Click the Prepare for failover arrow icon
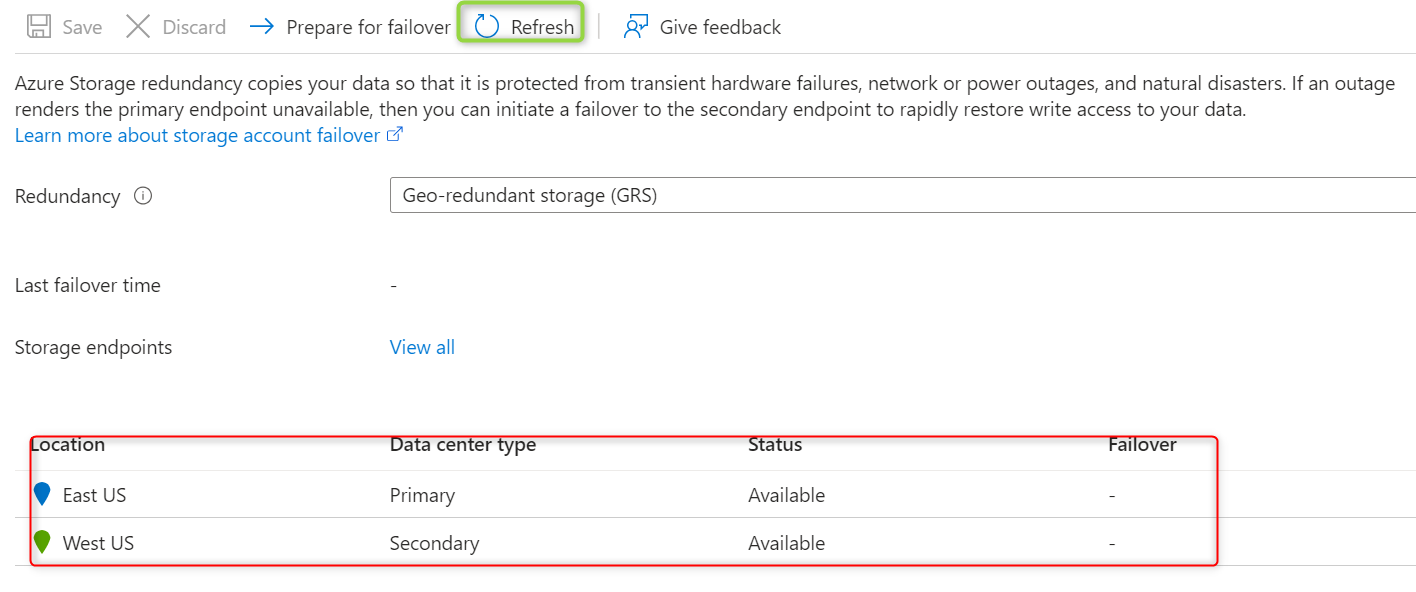This screenshot has height=592, width=1416. tap(262, 27)
